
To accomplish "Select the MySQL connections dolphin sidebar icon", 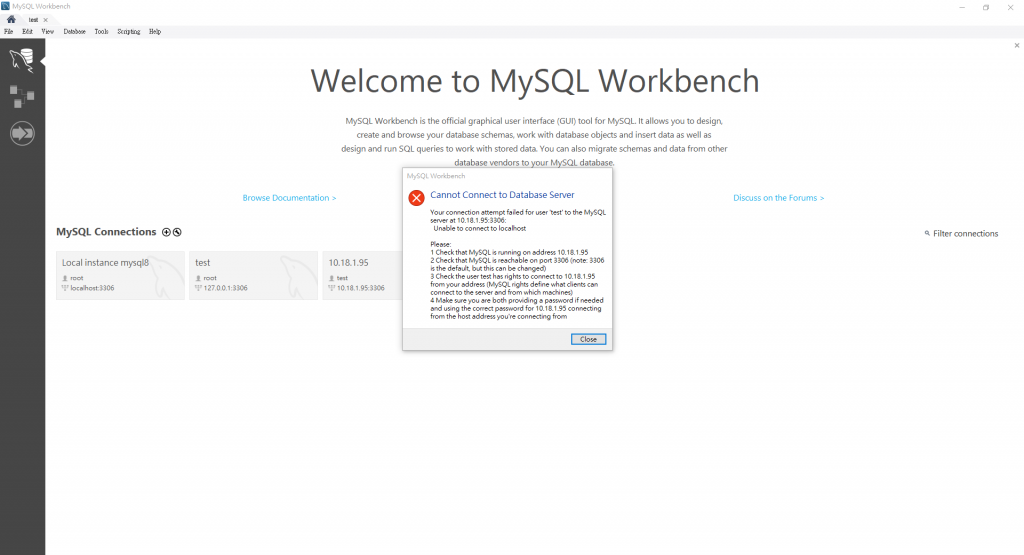I will pos(22,60).
